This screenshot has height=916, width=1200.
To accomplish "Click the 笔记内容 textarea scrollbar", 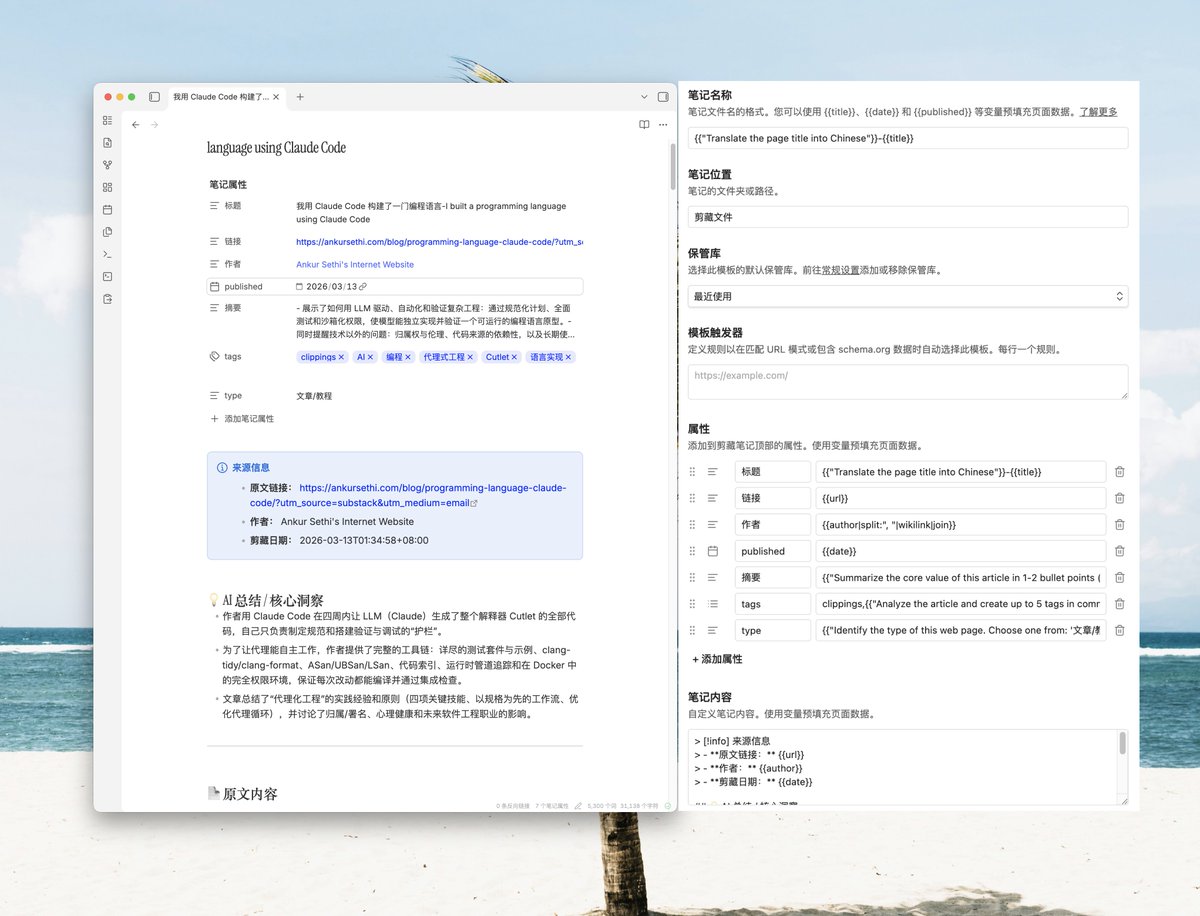I will tap(1122, 743).
